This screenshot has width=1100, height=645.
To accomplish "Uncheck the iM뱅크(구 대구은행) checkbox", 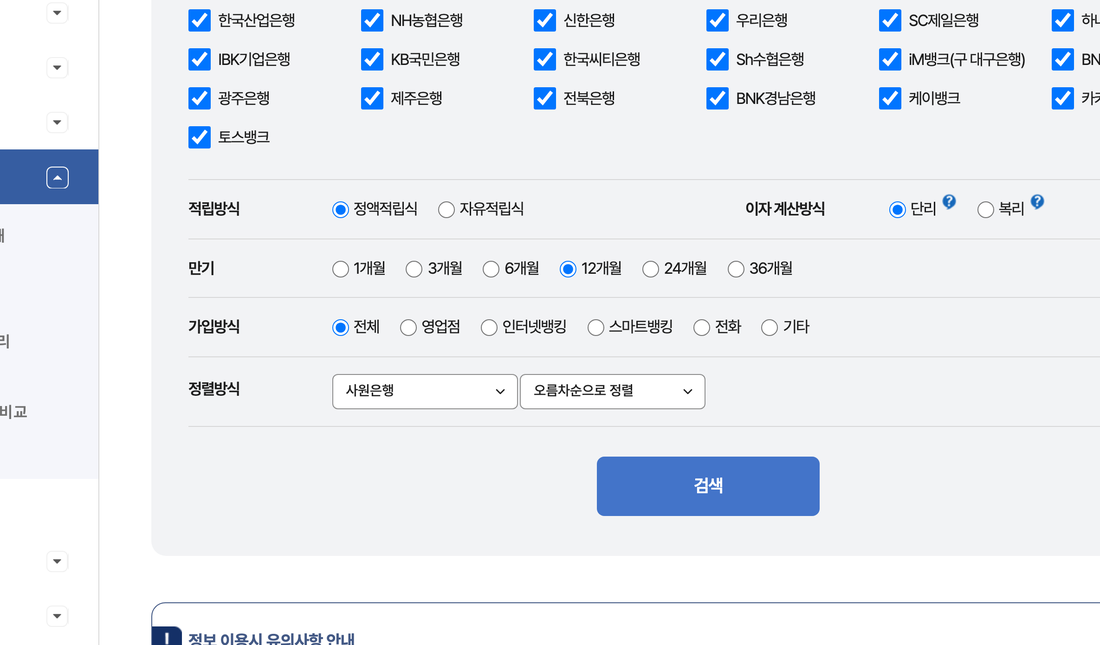I will point(890,59).
